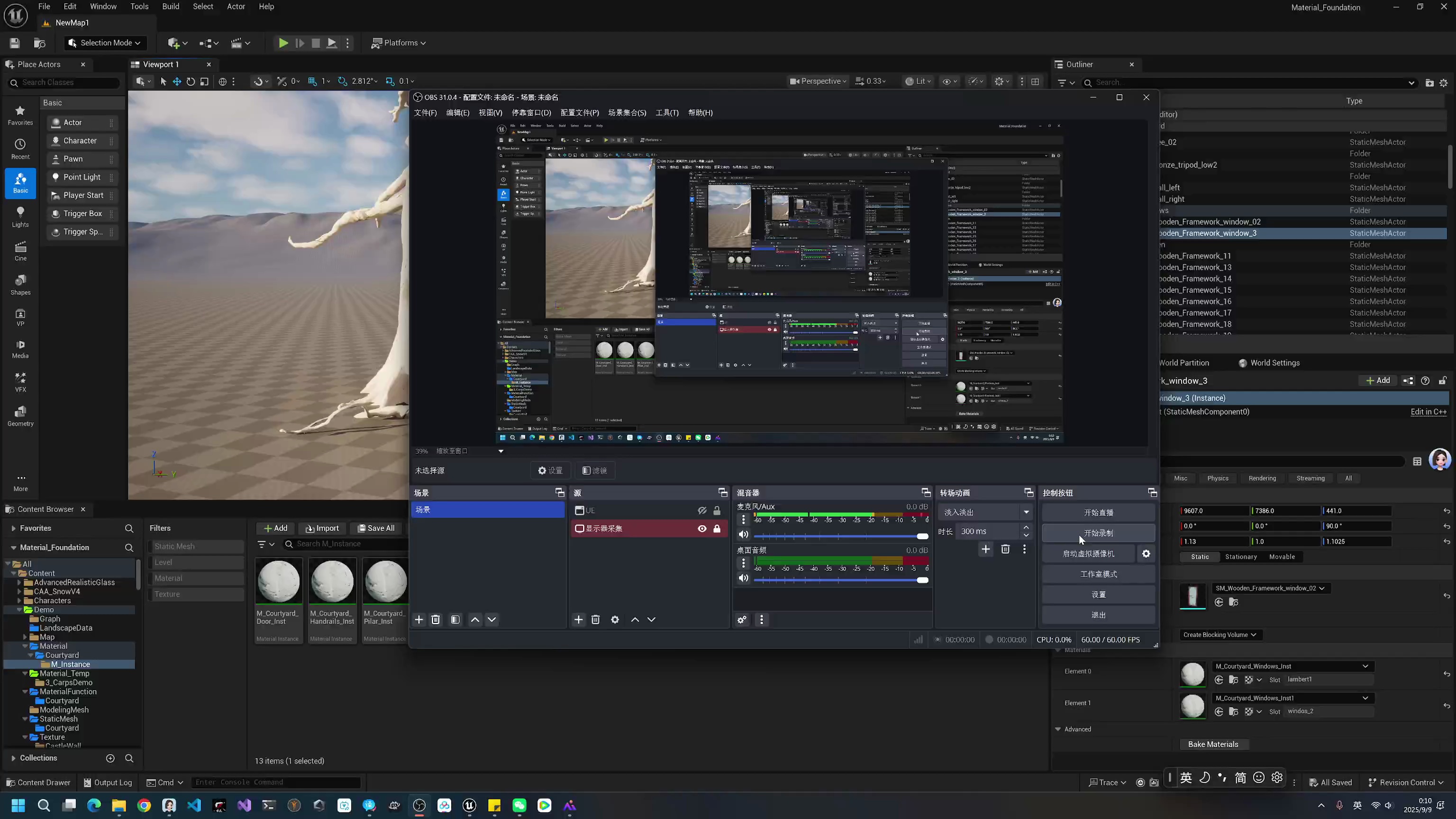Open the Perspective view dropdown
This screenshot has height=819, width=1456.
point(819,82)
